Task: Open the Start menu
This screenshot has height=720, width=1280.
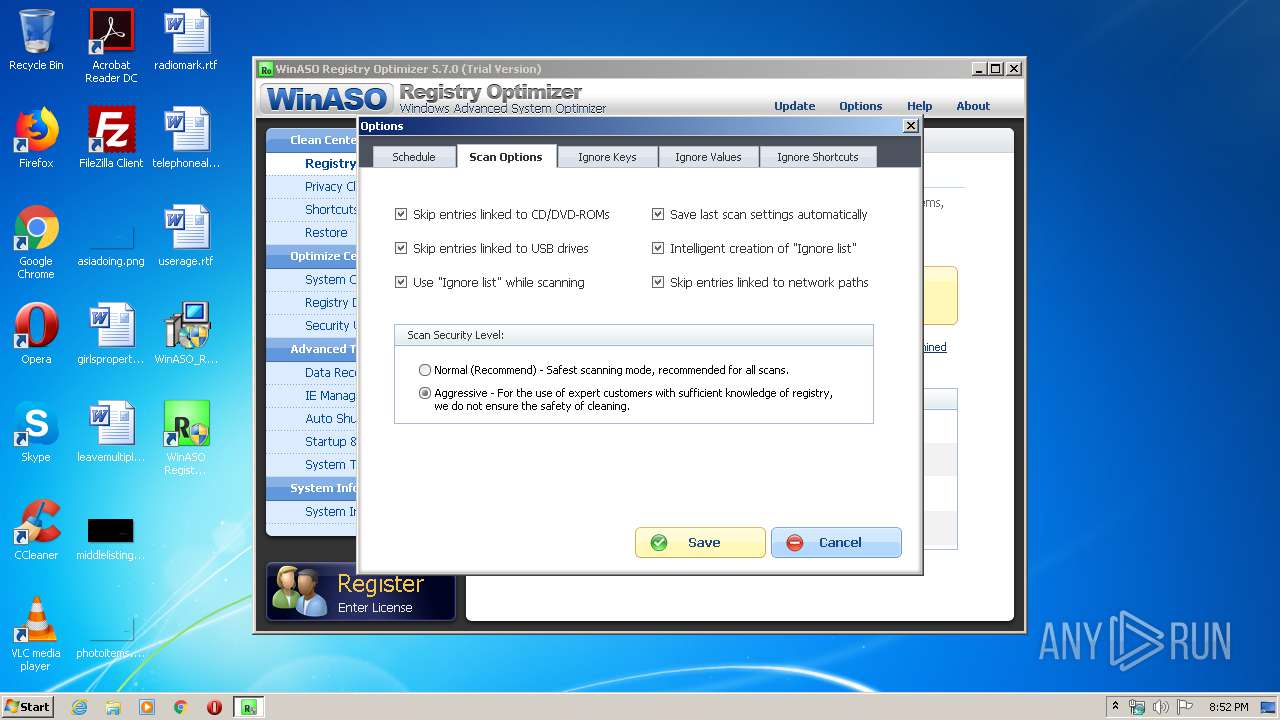Action: pyautogui.click(x=28, y=707)
